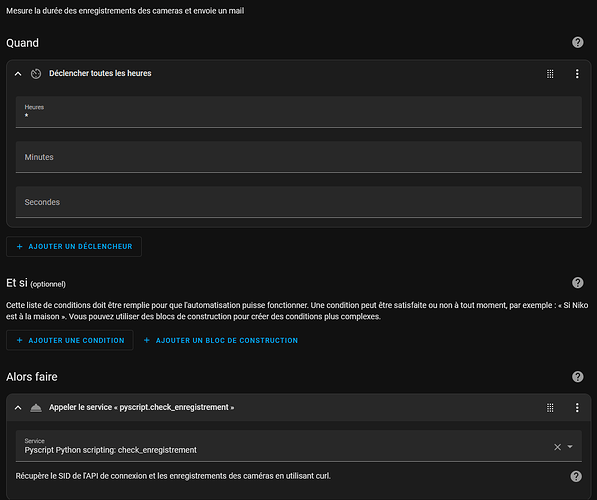
Task: Collapse the 'Déclencher toutes les heures' trigger
Action: tap(18, 73)
